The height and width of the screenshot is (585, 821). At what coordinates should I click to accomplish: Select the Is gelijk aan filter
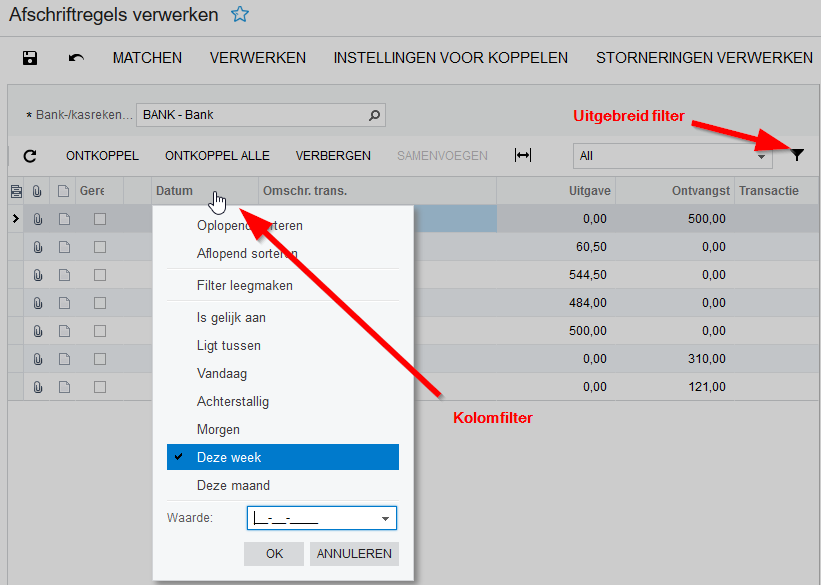(231, 317)
